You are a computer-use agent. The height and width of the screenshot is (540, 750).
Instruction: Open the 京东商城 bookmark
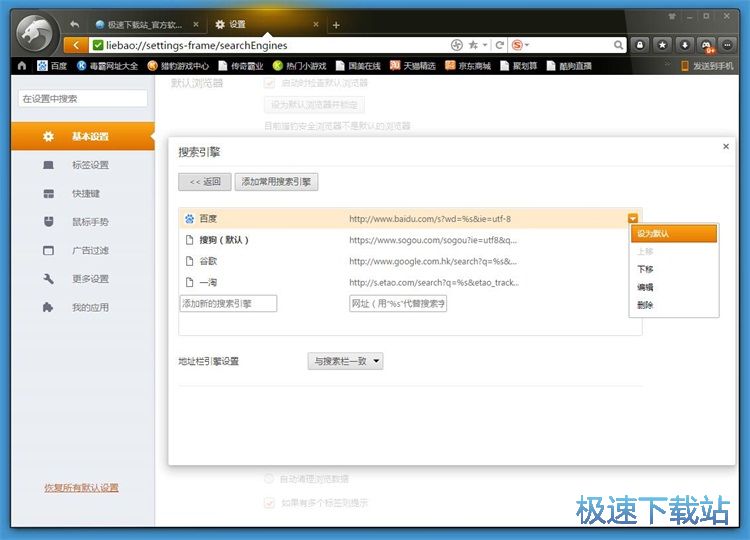coord(468,66)
